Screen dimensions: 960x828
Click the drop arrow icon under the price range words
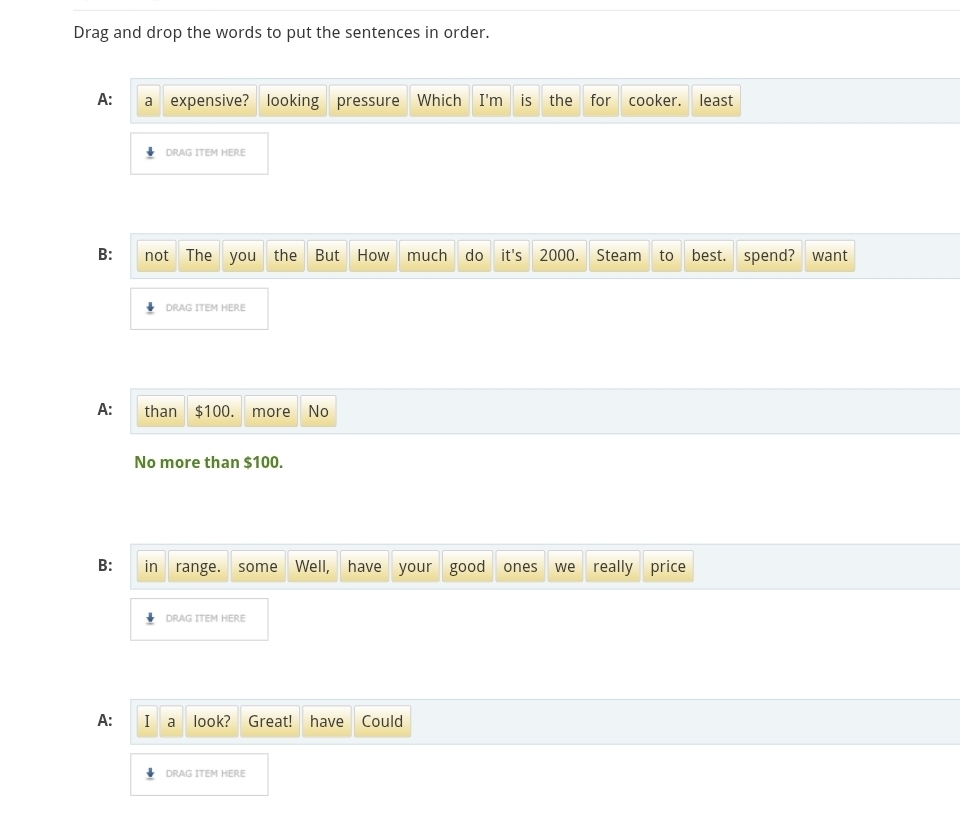(150, 619)
